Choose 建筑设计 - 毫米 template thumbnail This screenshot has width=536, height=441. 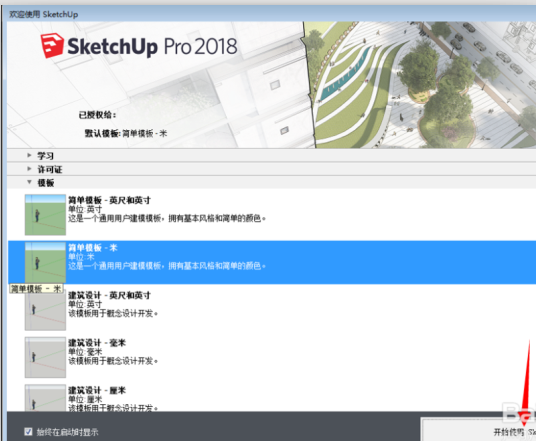pyautogui.click(x=45, y=357)
